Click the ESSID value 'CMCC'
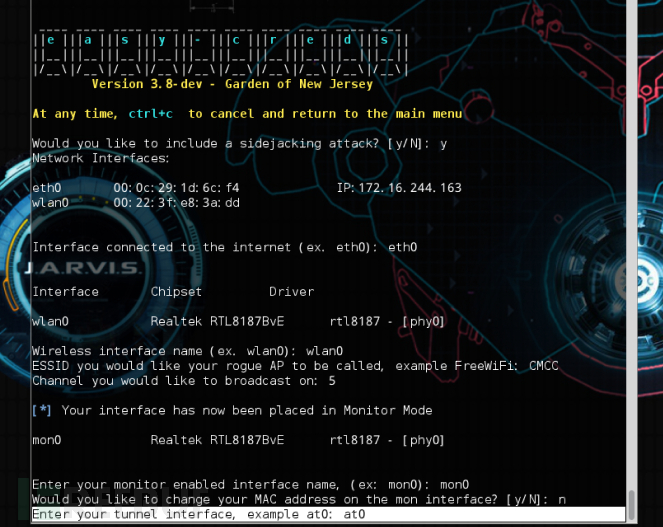 (544, 366)
